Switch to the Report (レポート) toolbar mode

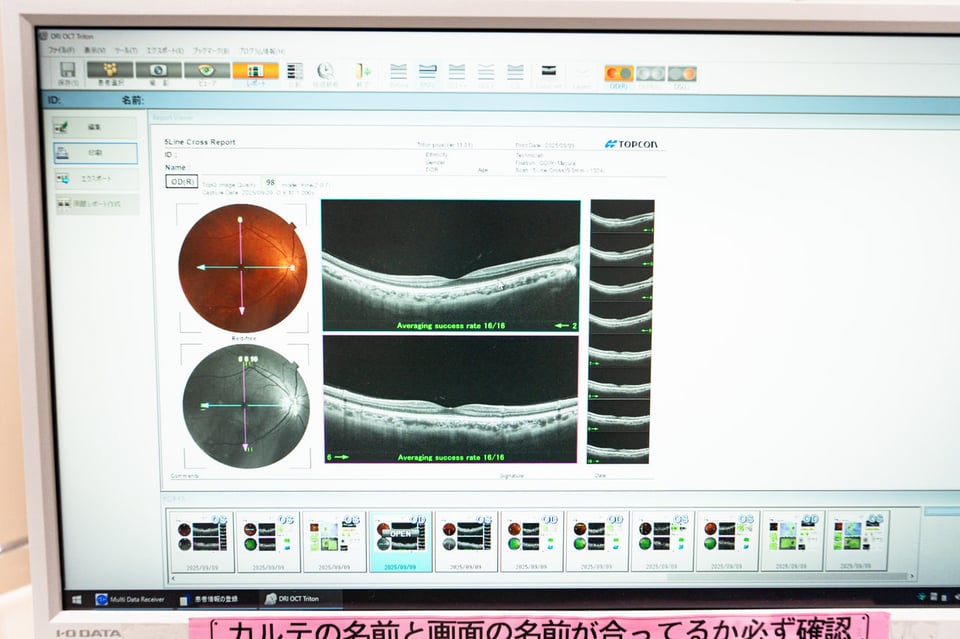(255, 72)
